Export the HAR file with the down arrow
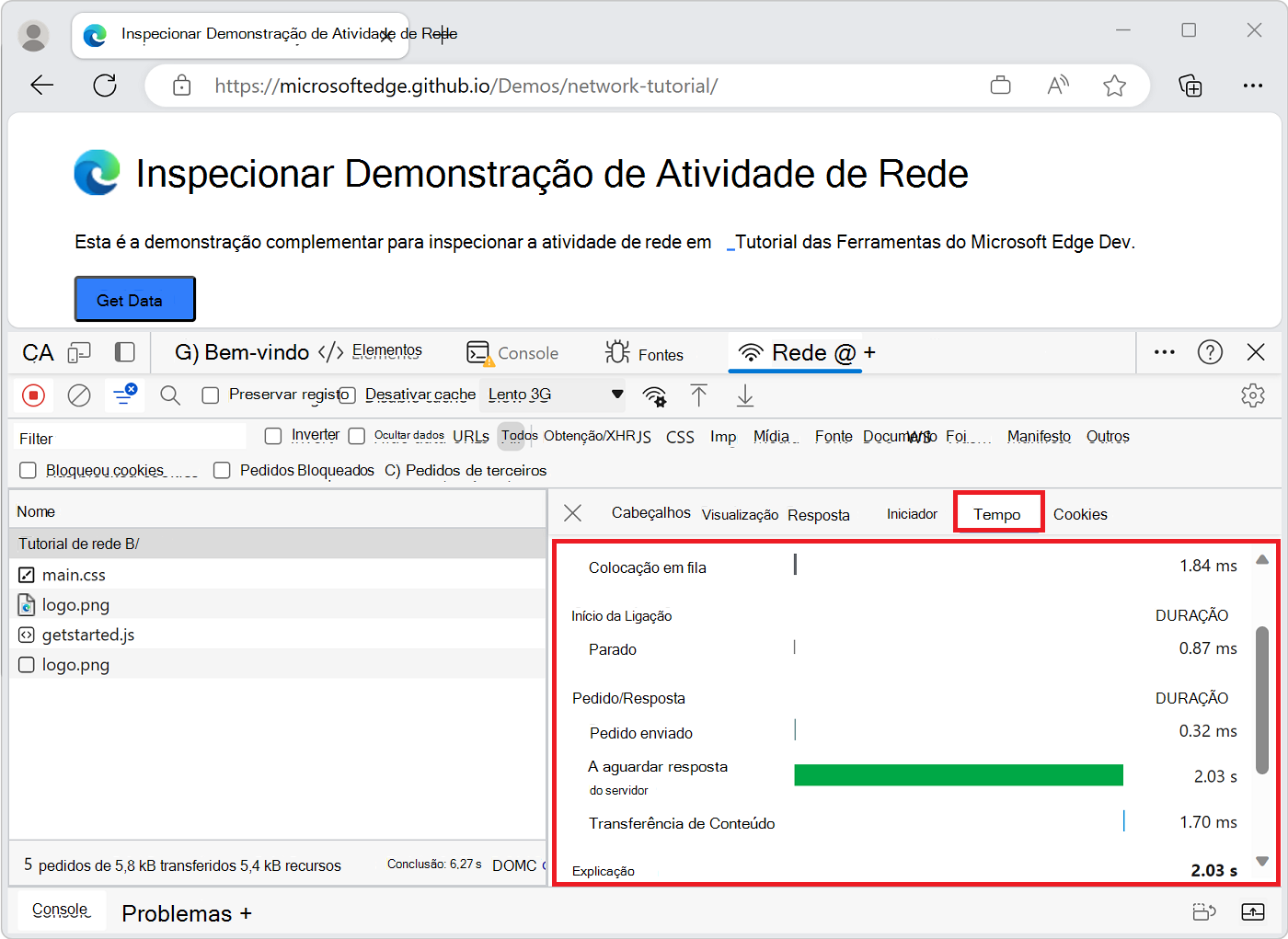 pos(745,395)
